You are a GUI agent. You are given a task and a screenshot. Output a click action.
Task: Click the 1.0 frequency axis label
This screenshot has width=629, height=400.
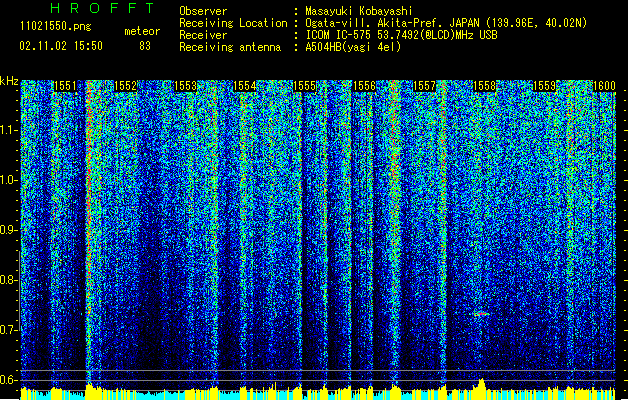click(8, 180)
